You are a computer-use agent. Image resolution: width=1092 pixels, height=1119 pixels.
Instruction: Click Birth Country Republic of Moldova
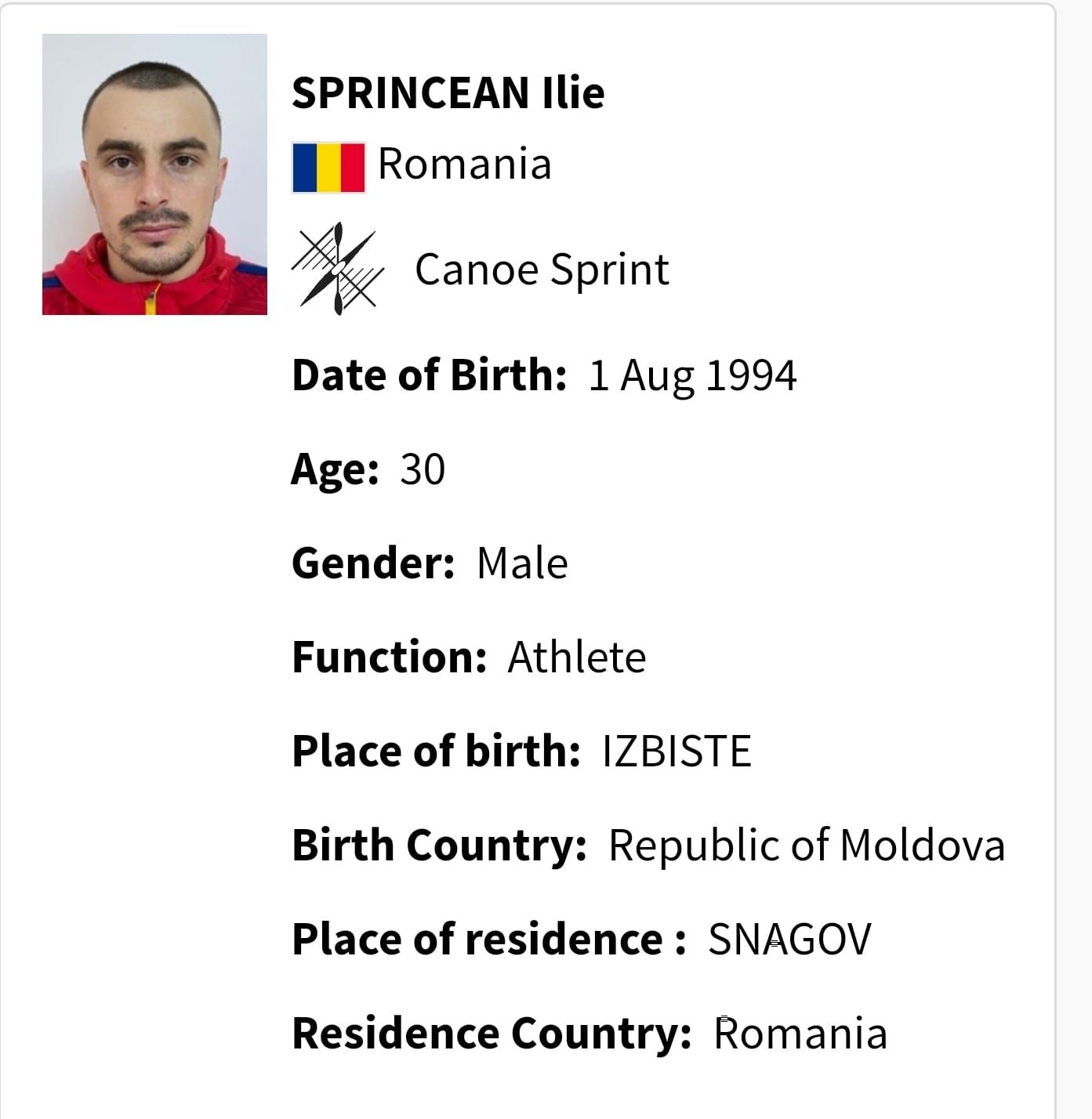(807, 846)
